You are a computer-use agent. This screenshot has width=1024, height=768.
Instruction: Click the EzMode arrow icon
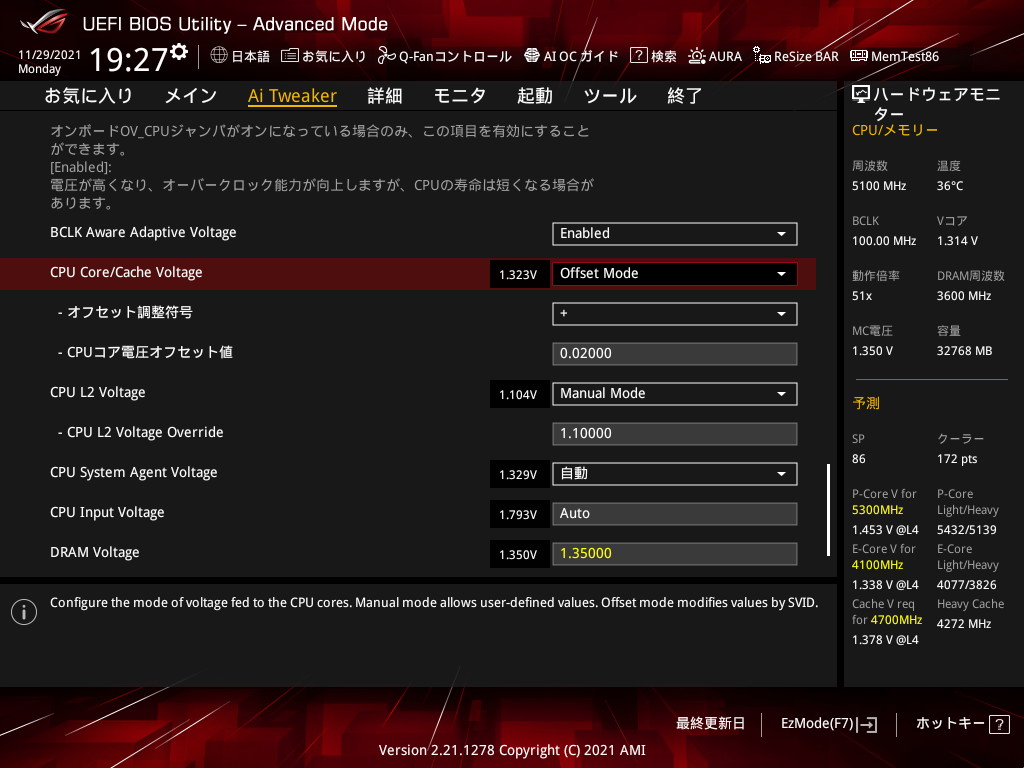tap(868, 724)
